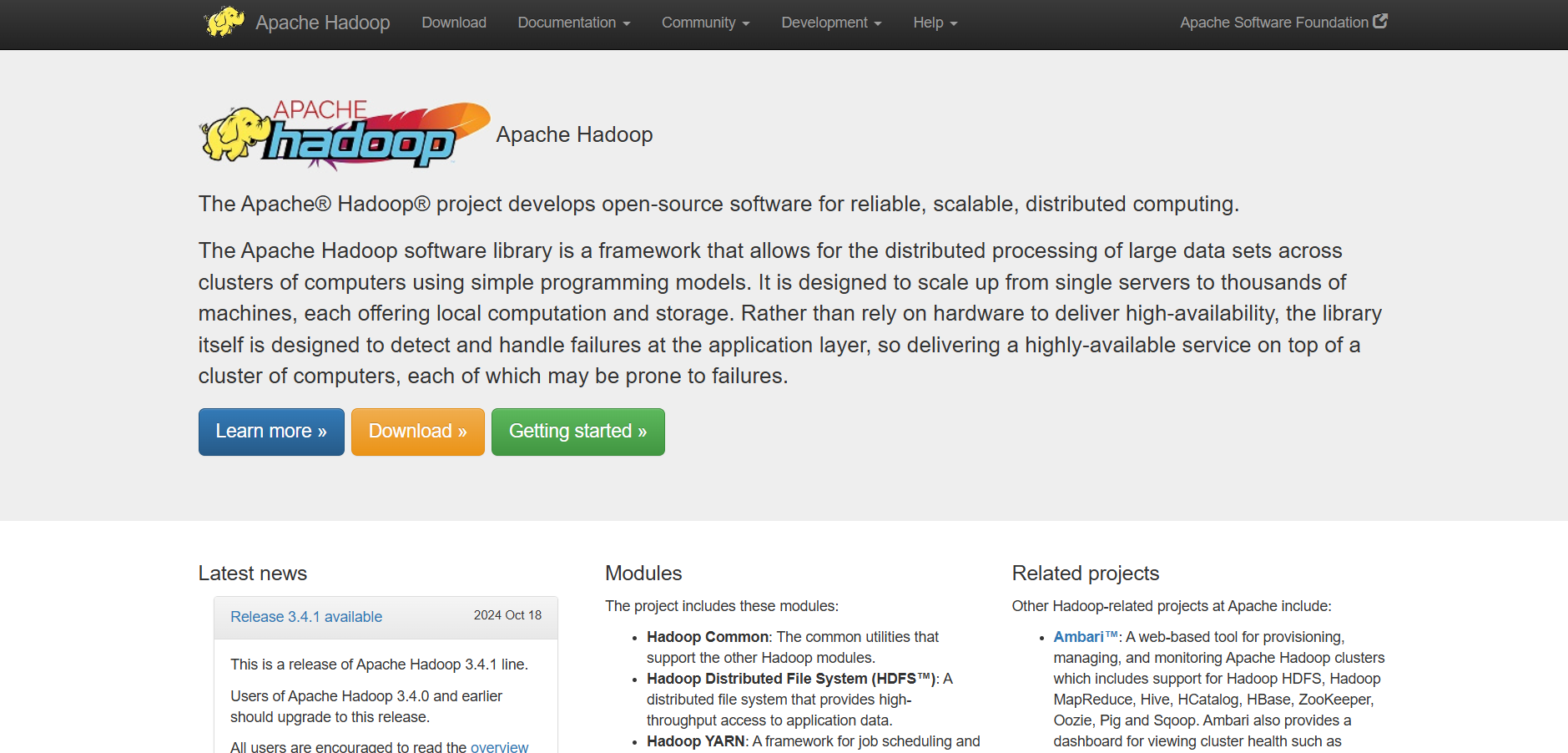Click the blue Learn more button
Image resolution: width=1568 pixels, height=753 pixels.
pyautogui.click(x=271, y=432)
